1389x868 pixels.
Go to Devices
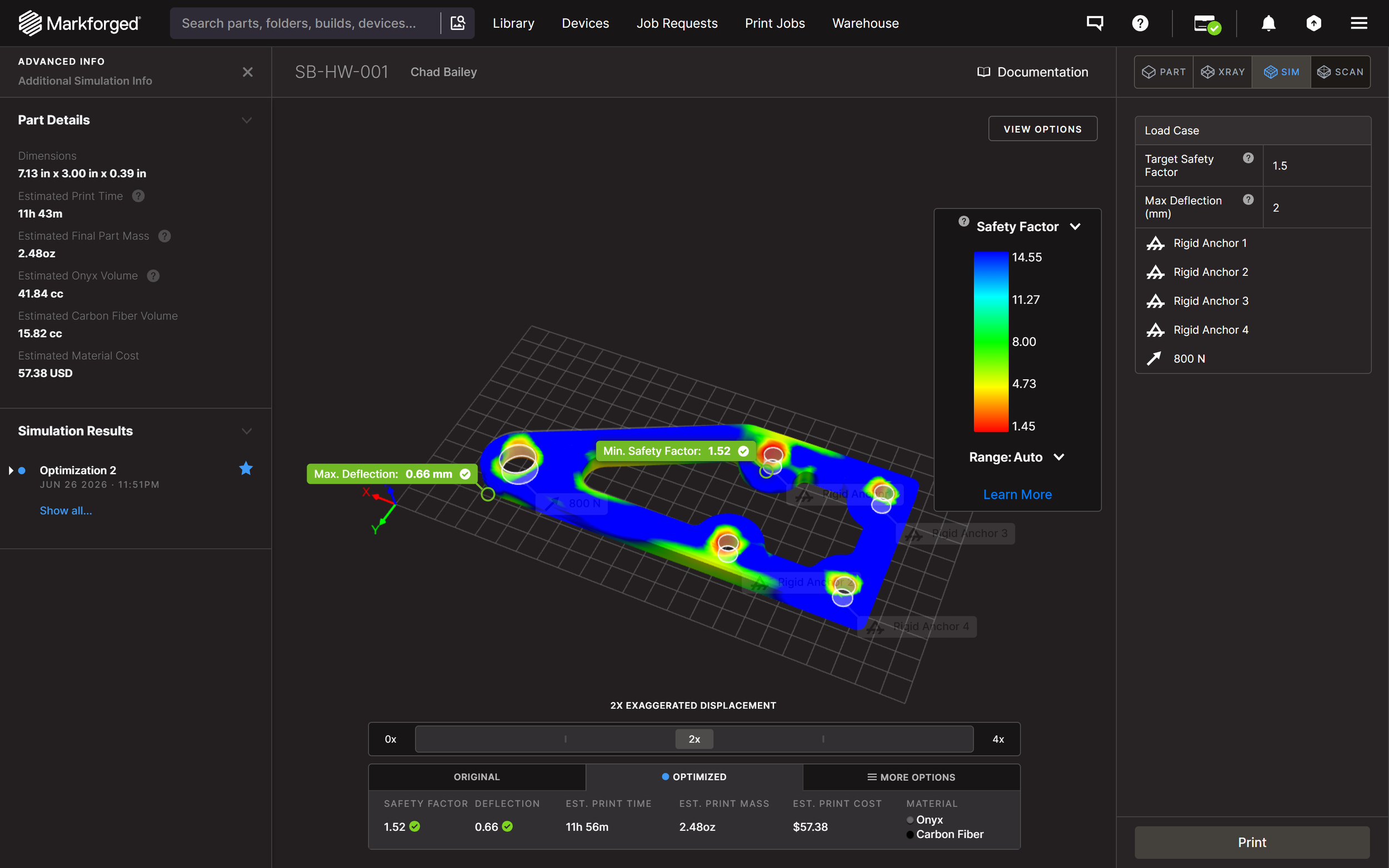pyautogui.click(x=585, y=23)
